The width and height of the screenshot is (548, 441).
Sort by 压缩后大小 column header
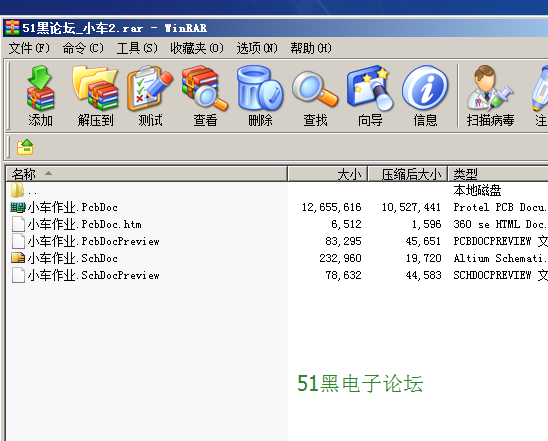point(408,174)
